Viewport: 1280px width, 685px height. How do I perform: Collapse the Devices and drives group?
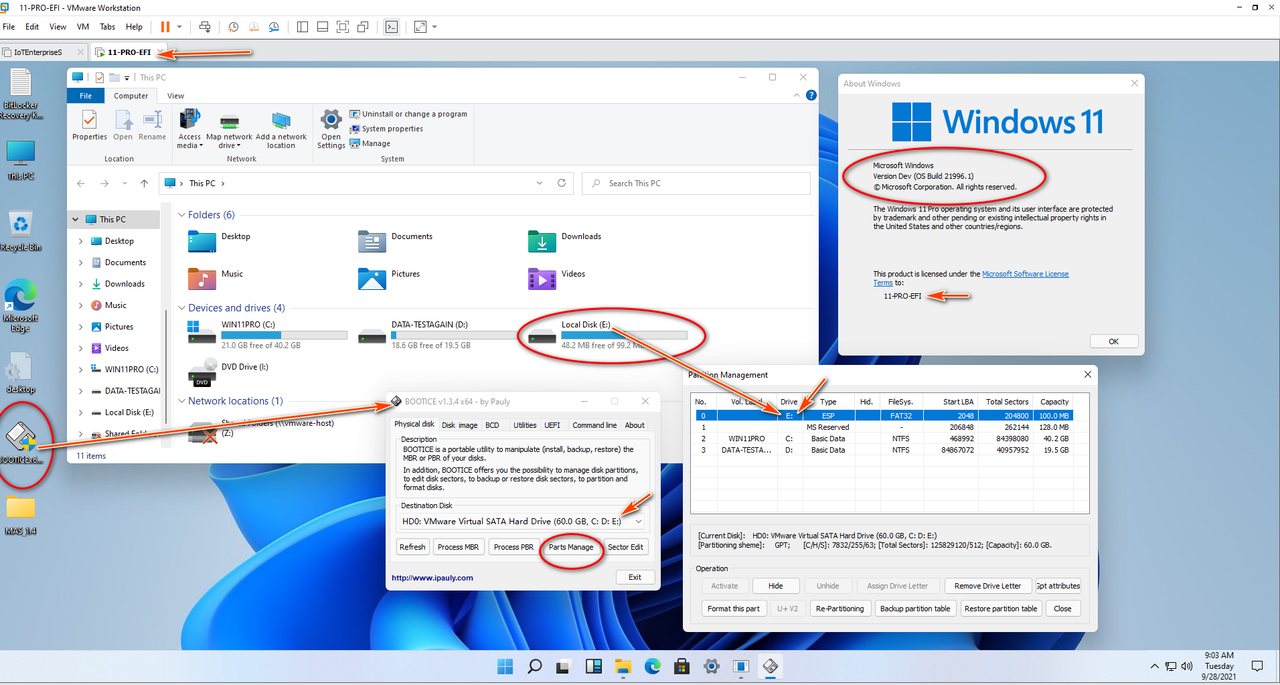point(181,308)
